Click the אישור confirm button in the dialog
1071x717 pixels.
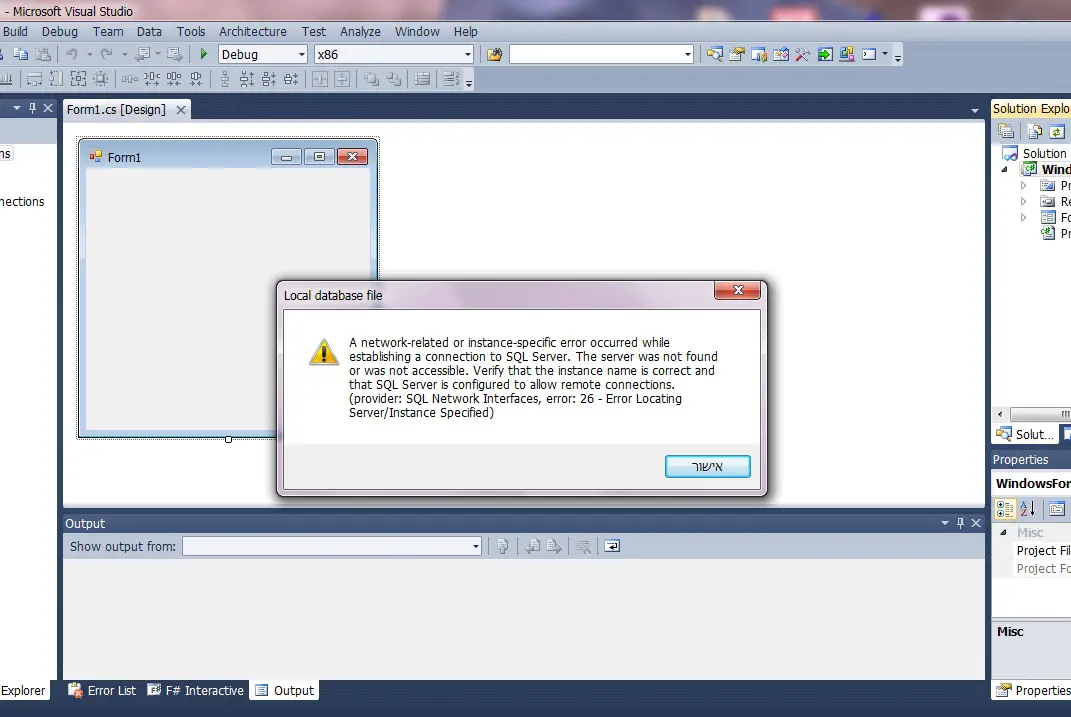(x=707, y=467)
